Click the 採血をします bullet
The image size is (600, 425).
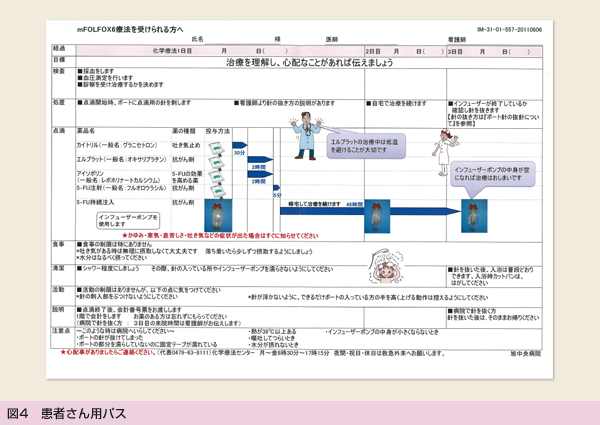96,71
